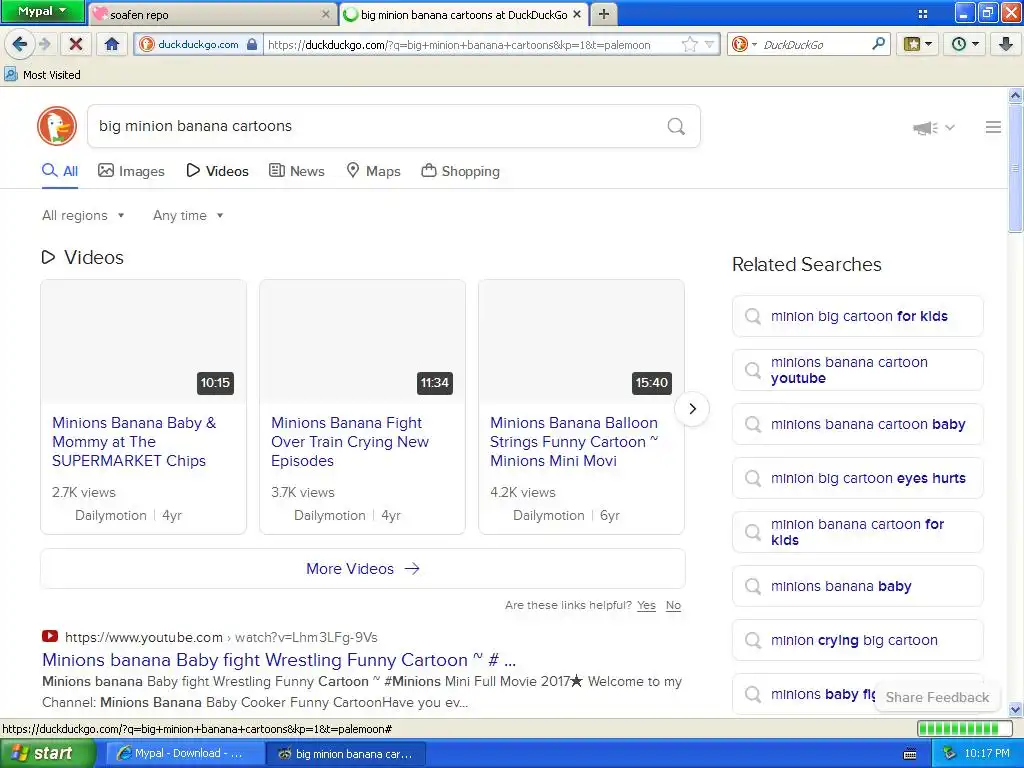1024x768 pixels.
Task: Expand the Any time filter dropdown
Action: tap(188, 216)
